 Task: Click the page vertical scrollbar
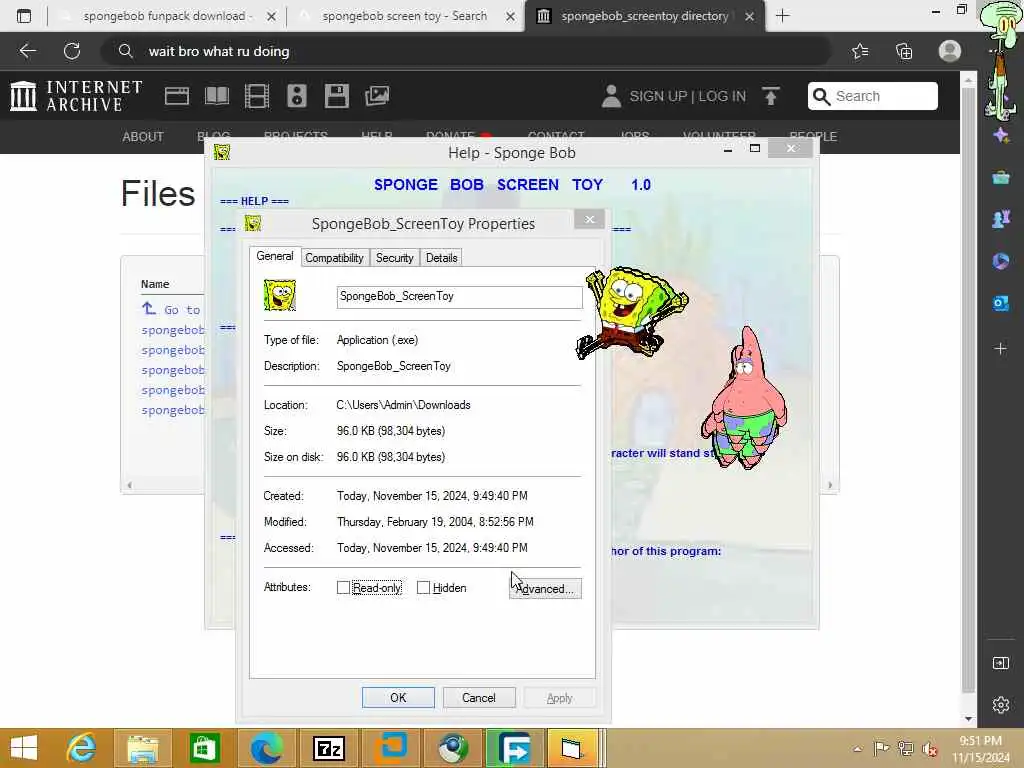[x=968, y=392]
